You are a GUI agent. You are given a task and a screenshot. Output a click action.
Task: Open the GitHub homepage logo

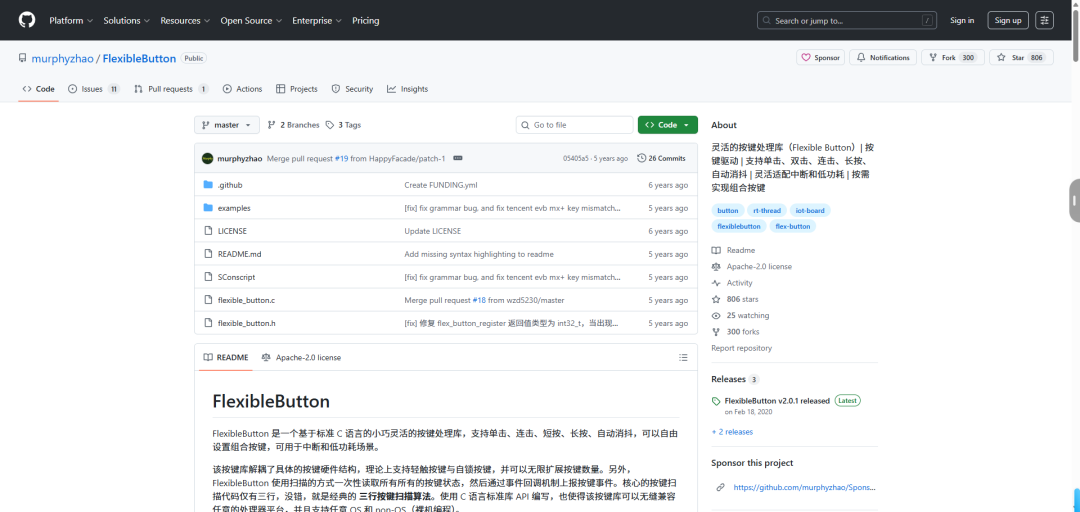pos(27,20)
